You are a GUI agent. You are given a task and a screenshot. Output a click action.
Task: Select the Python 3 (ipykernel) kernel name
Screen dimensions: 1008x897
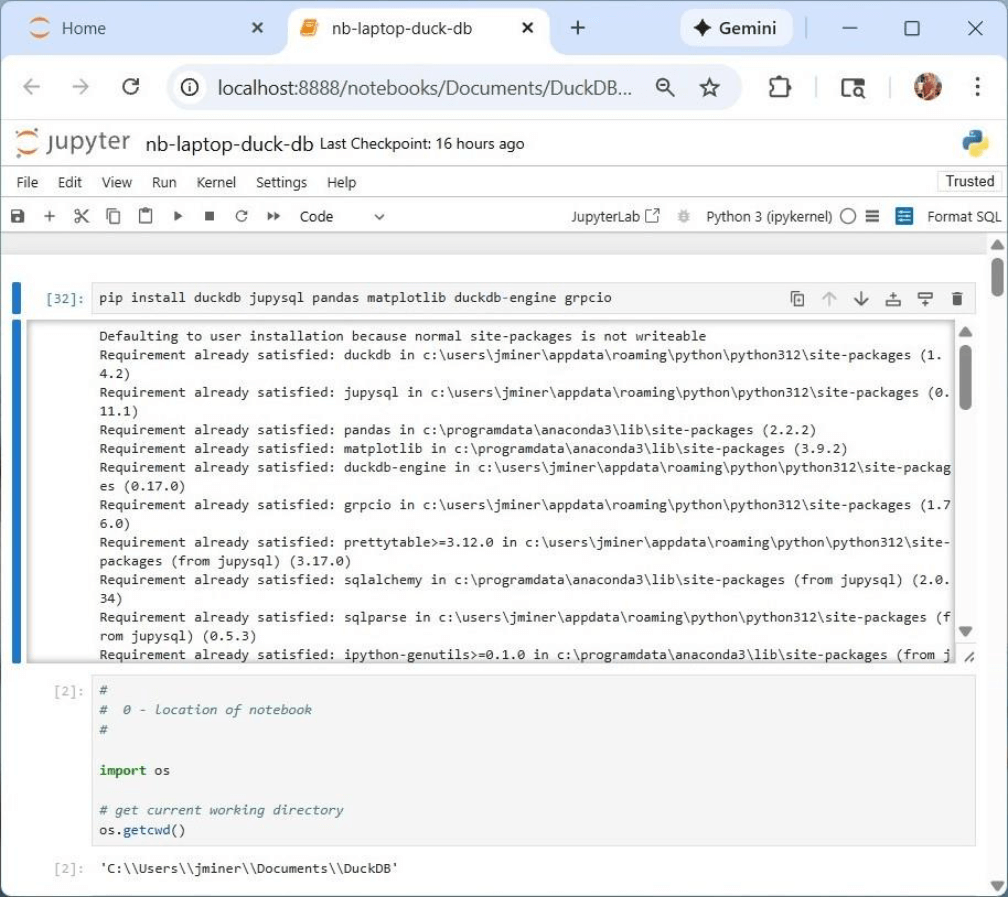point(769,217)
